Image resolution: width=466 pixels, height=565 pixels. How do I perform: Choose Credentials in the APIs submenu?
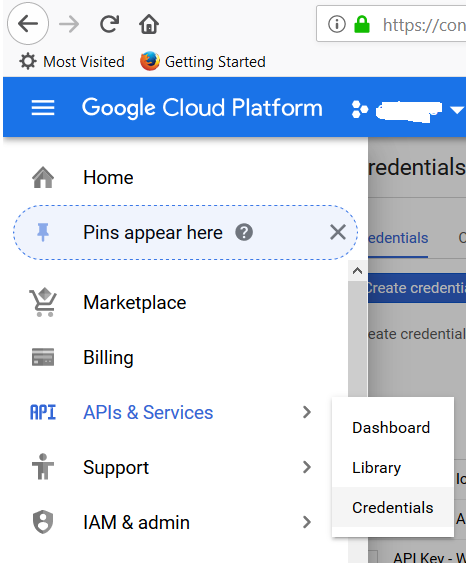point(392,507)
